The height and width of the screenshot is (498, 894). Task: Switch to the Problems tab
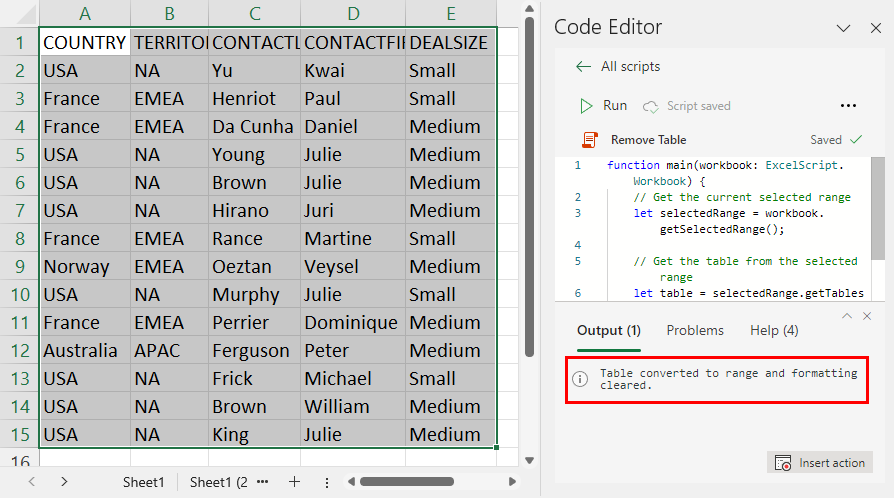[695, 331]
